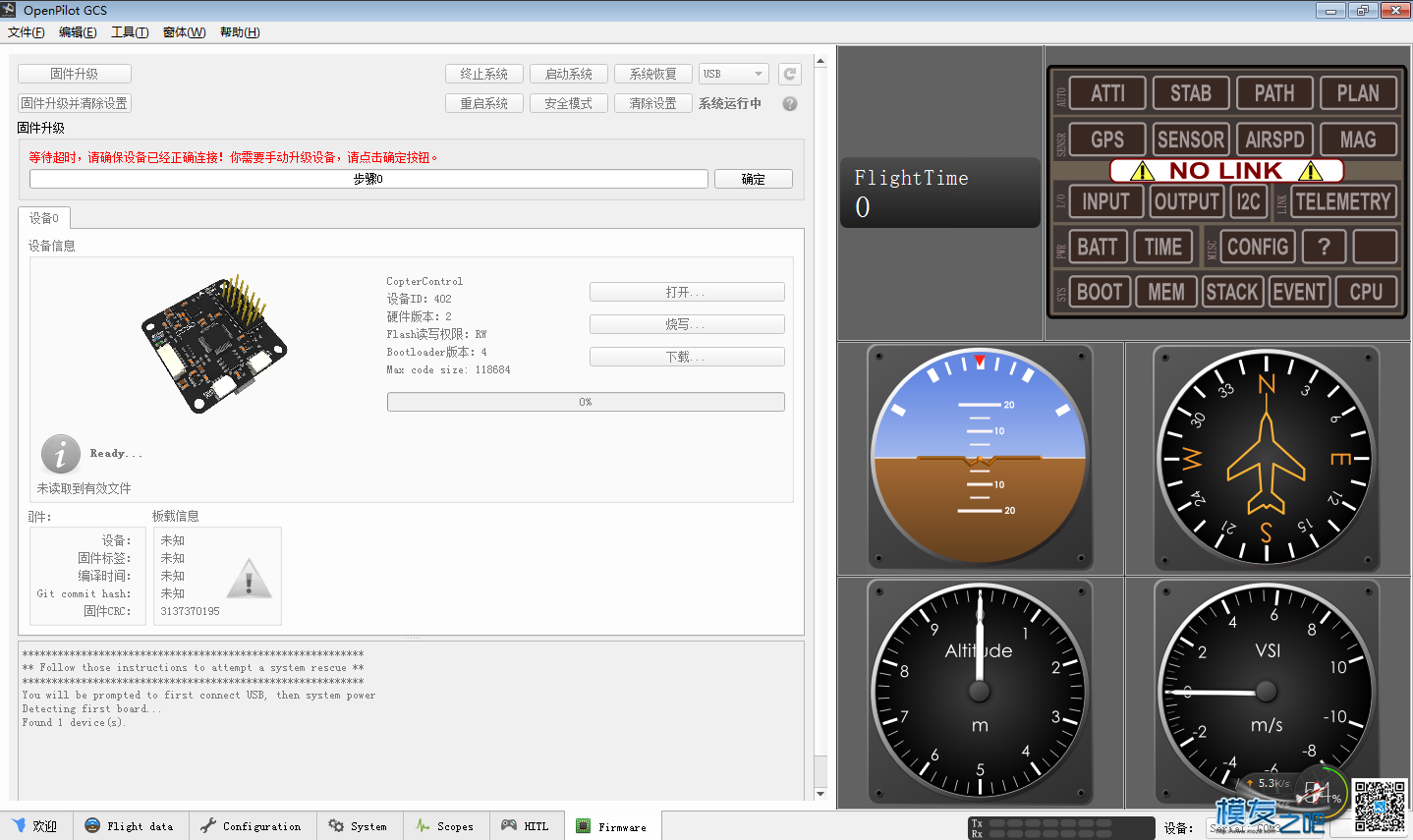Click the EVENT system indicator

pyautogui.click(x=1299, y=292)
